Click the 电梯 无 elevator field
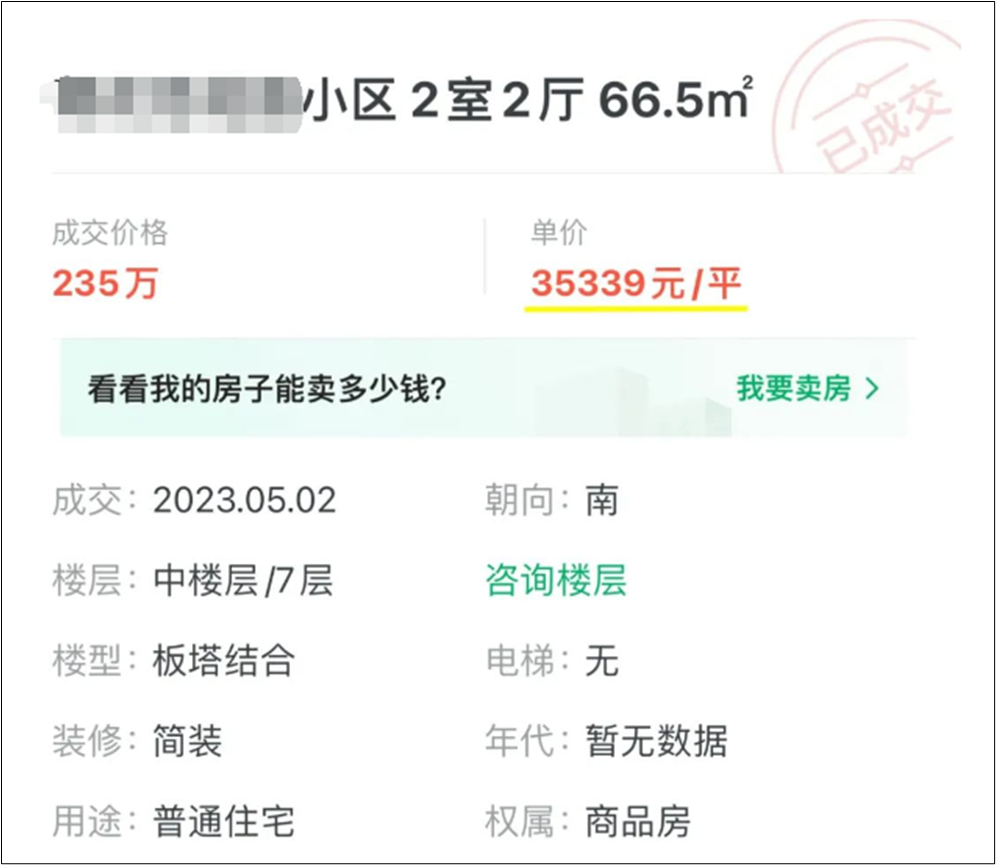Screen dimensions: 996x865 click(x=551, y=660)
